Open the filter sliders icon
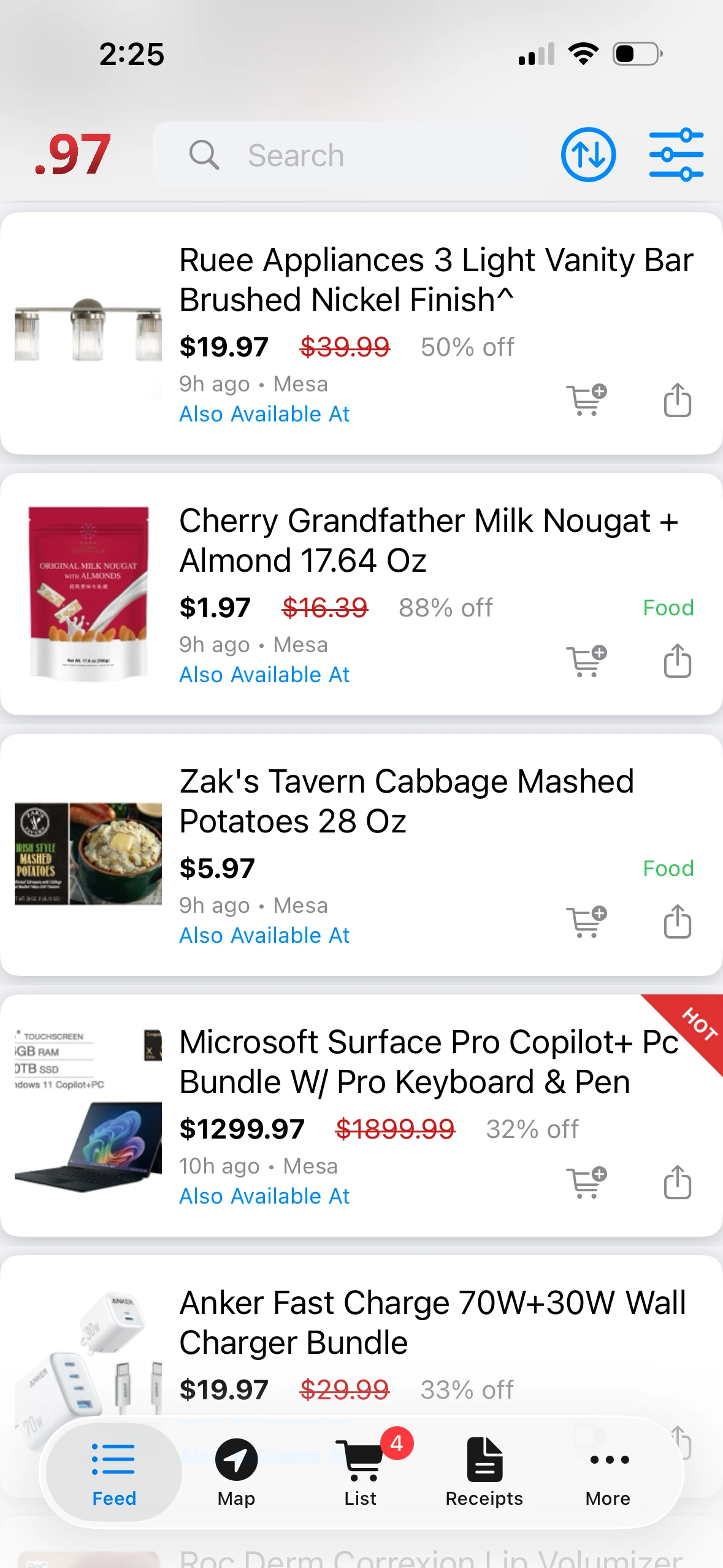Viewport: 723px width, 1568px height. pos(676,155)
